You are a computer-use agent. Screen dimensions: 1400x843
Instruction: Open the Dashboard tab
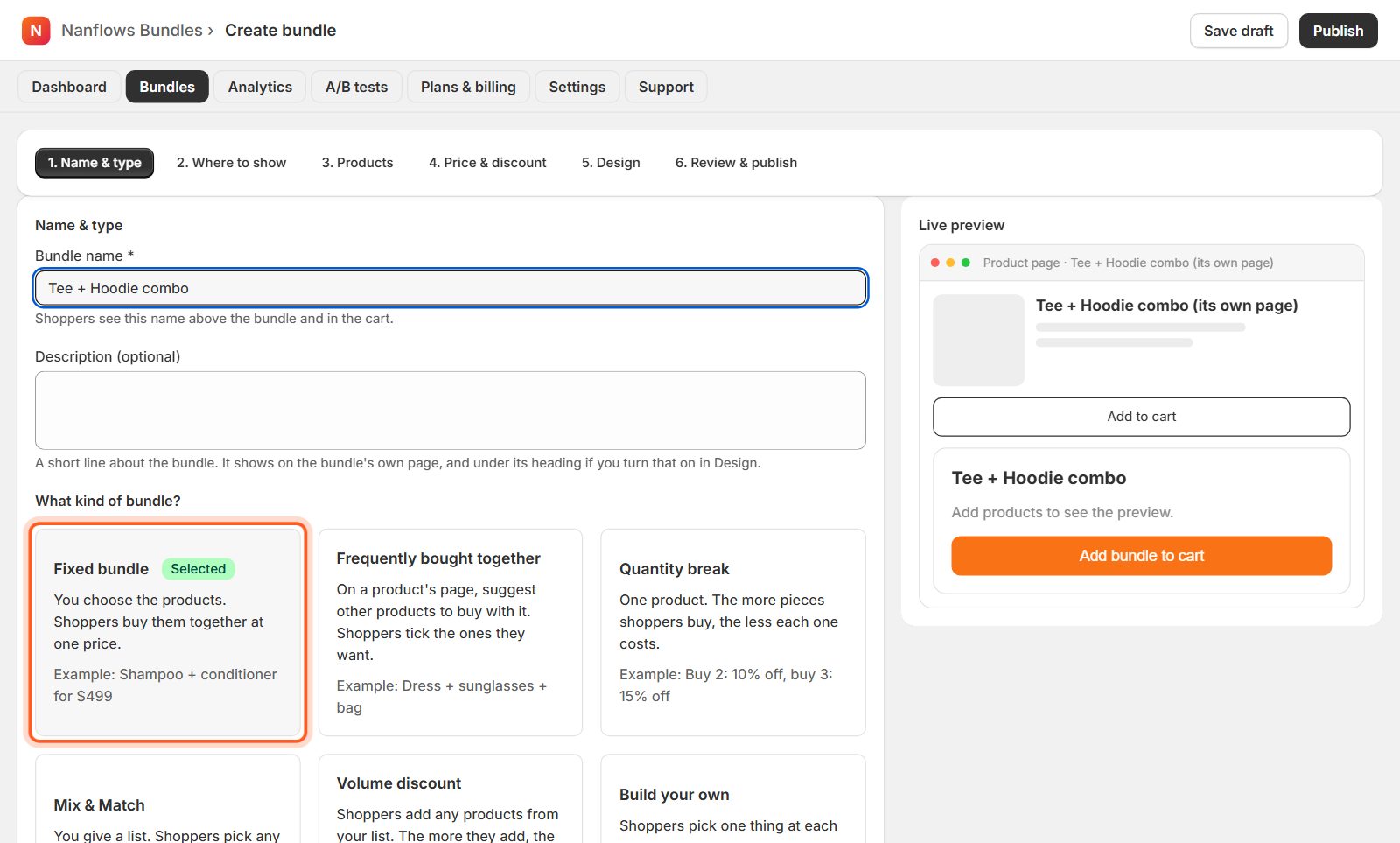[69, 87]
